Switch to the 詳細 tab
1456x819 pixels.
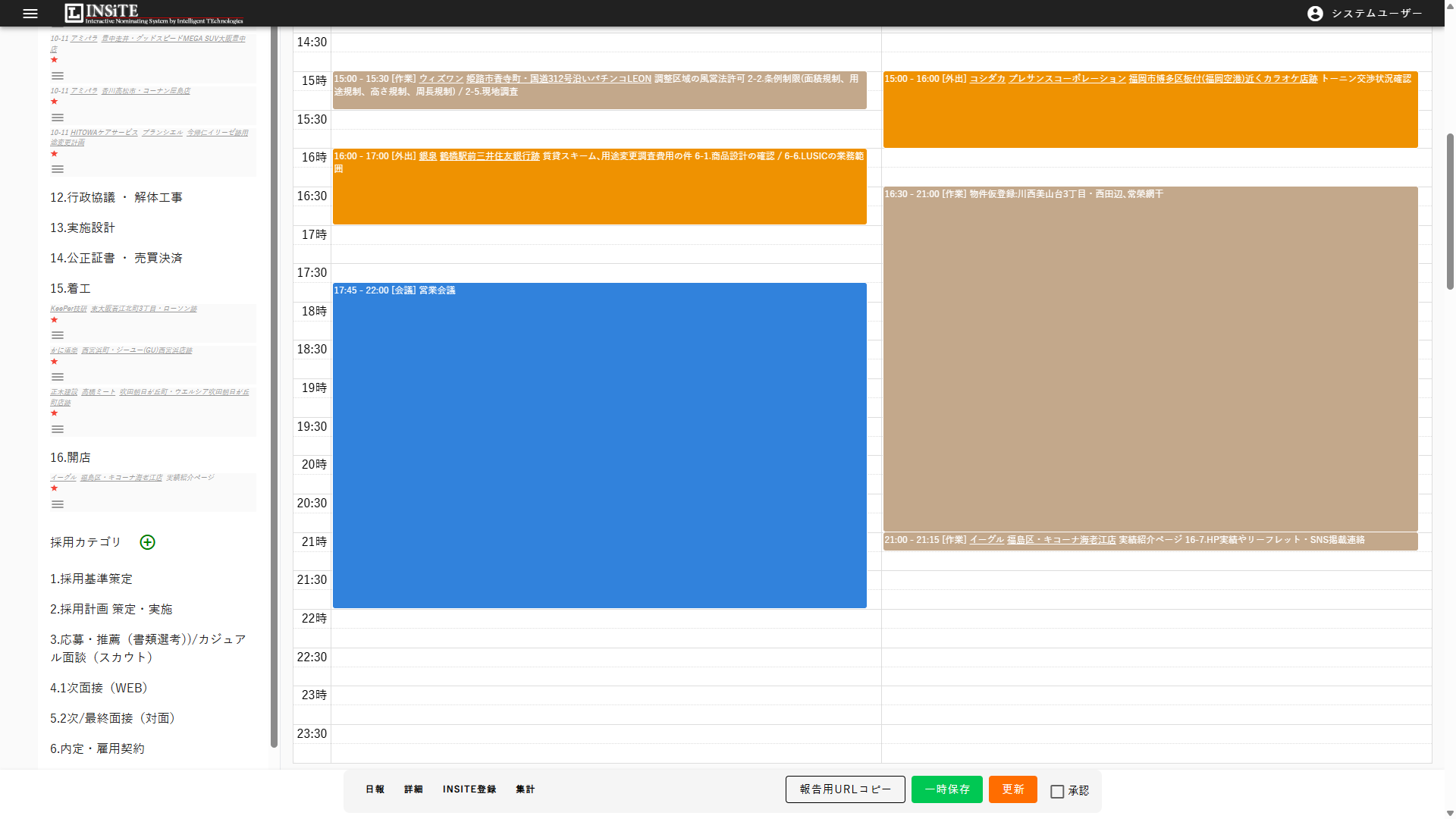(x=413, y=789)
